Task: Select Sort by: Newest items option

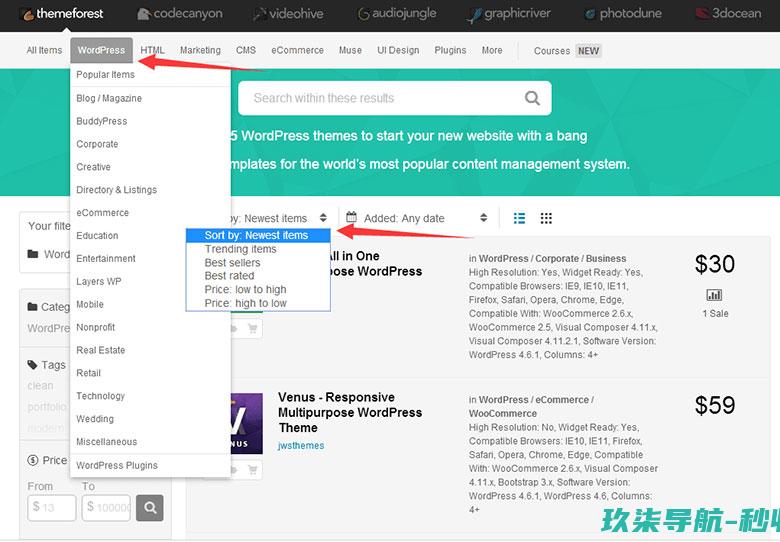Action: point(258,235)
